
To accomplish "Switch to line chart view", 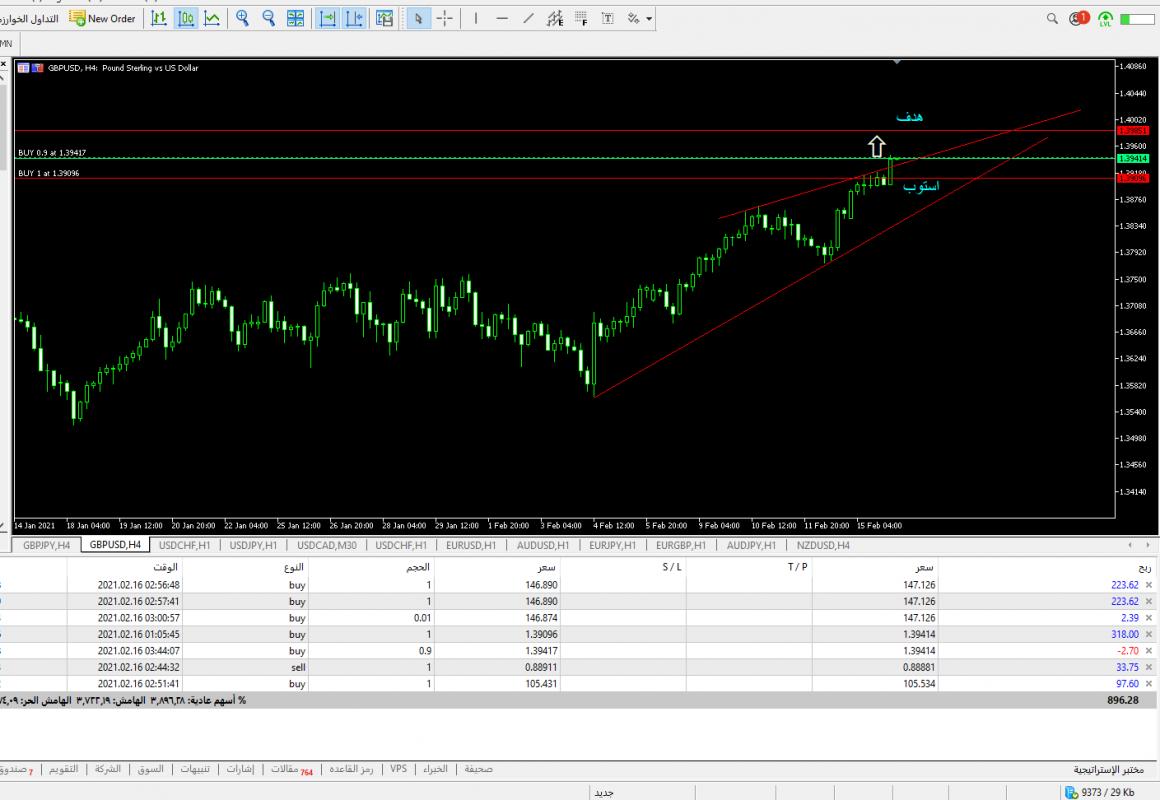I will [212, 18].
